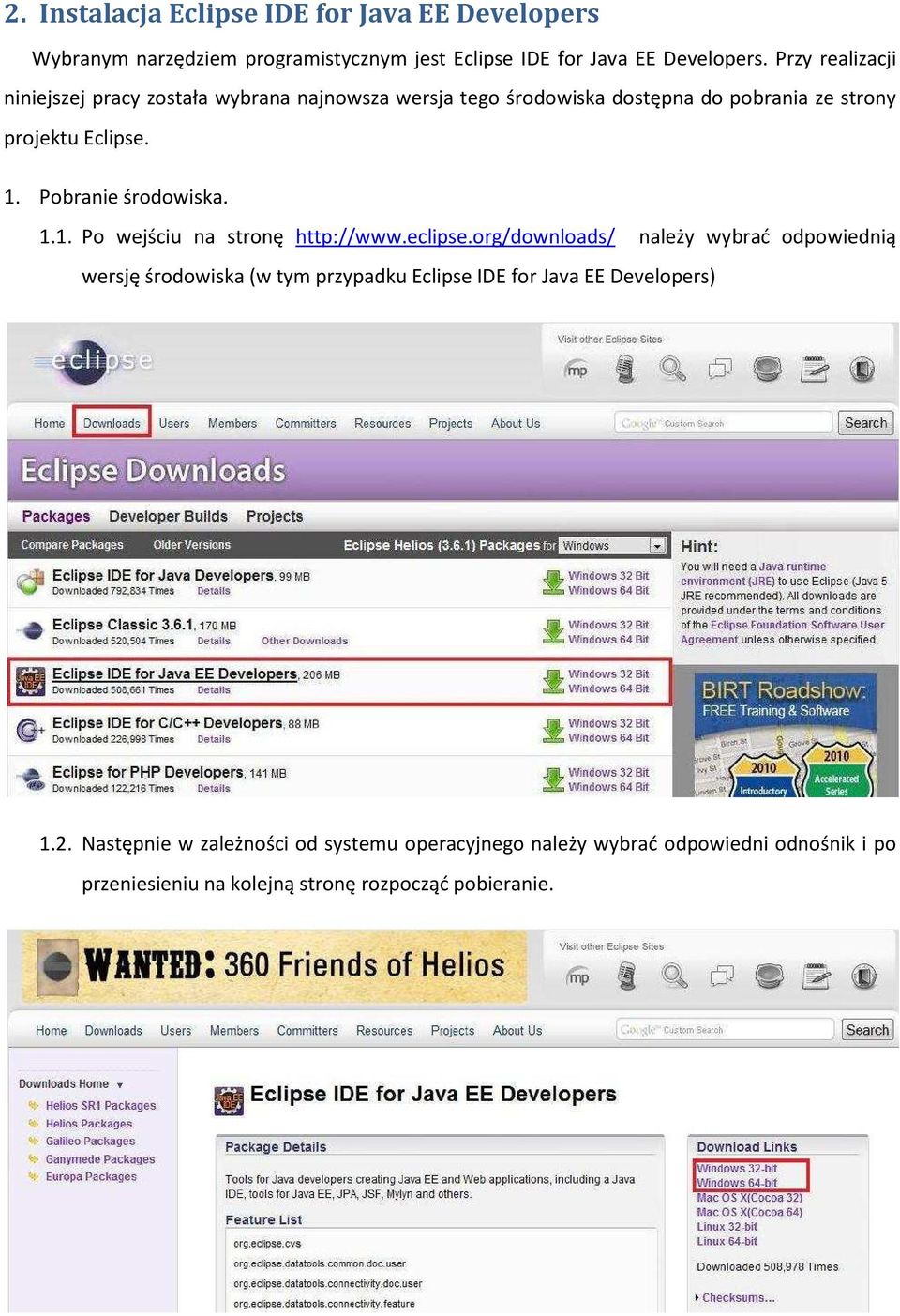Viewport: 900px width, 1316px height.
Task: Click the microphone icon on the Eclipse Downloads page
Action: click(x=624, y=370)
